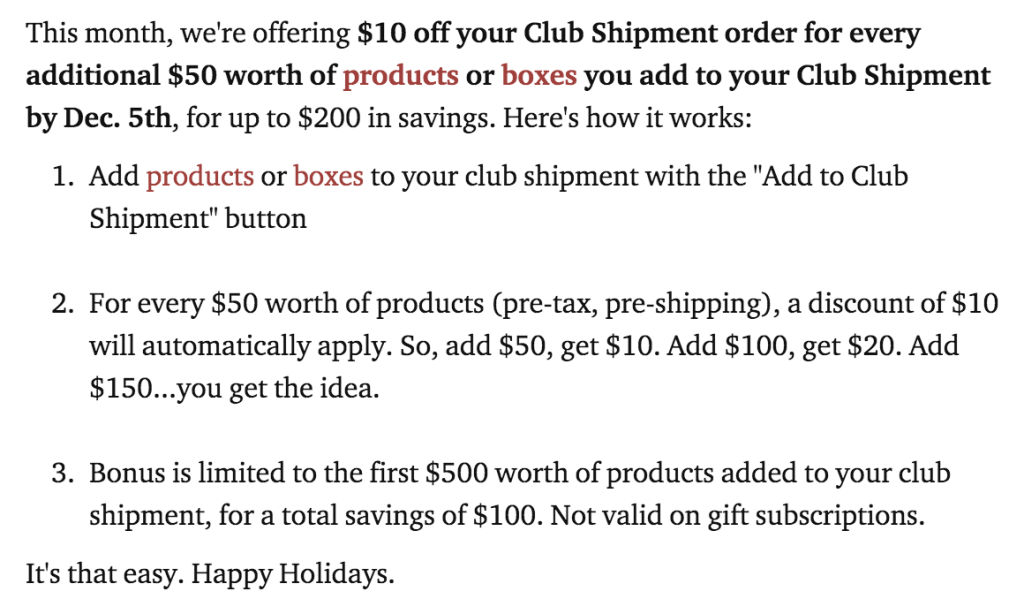Select the list number "2." marker
This screenshot has width=1024, height=599.
63,304
